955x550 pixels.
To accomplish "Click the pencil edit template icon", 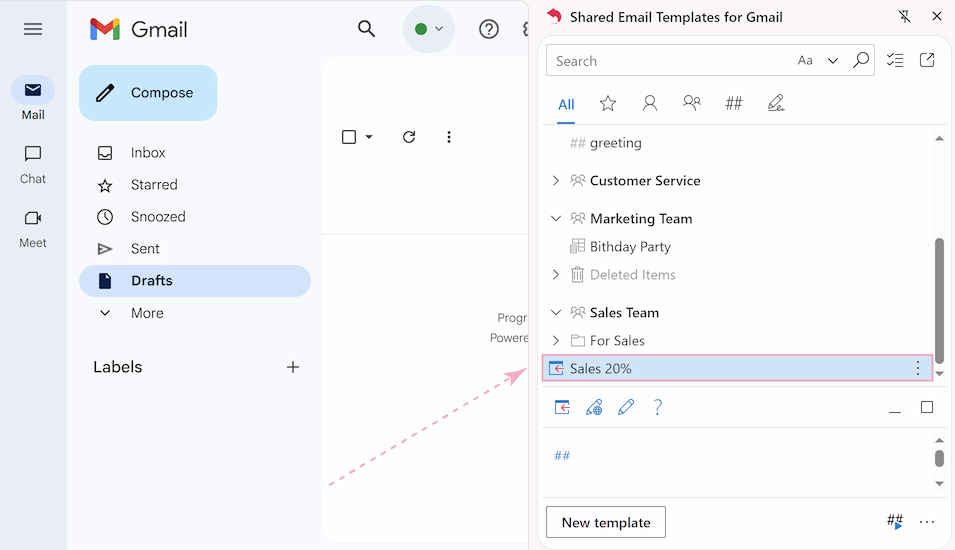I will [x=626, y=407].
